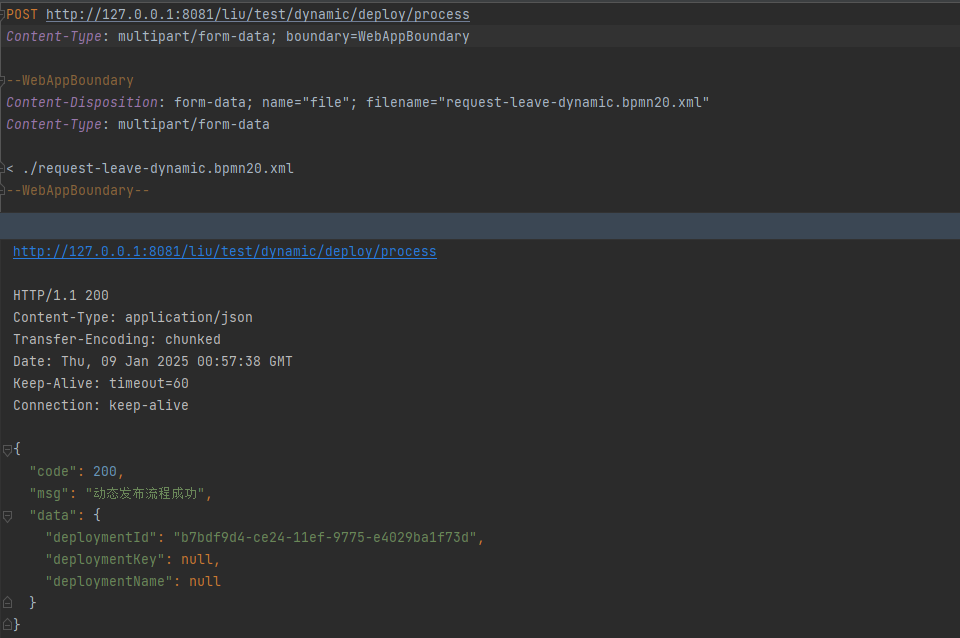Screen dimensions: 960x638
Task: Click the deploymentId value string
Action: click(x=328, y=538)
